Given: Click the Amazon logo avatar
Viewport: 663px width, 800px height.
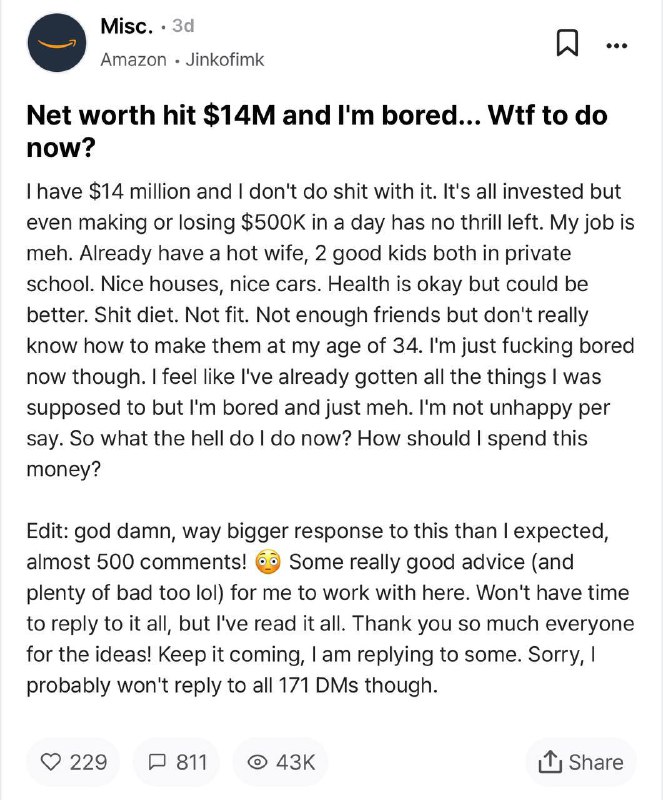Looking at the screenshot, I should 57,43.
